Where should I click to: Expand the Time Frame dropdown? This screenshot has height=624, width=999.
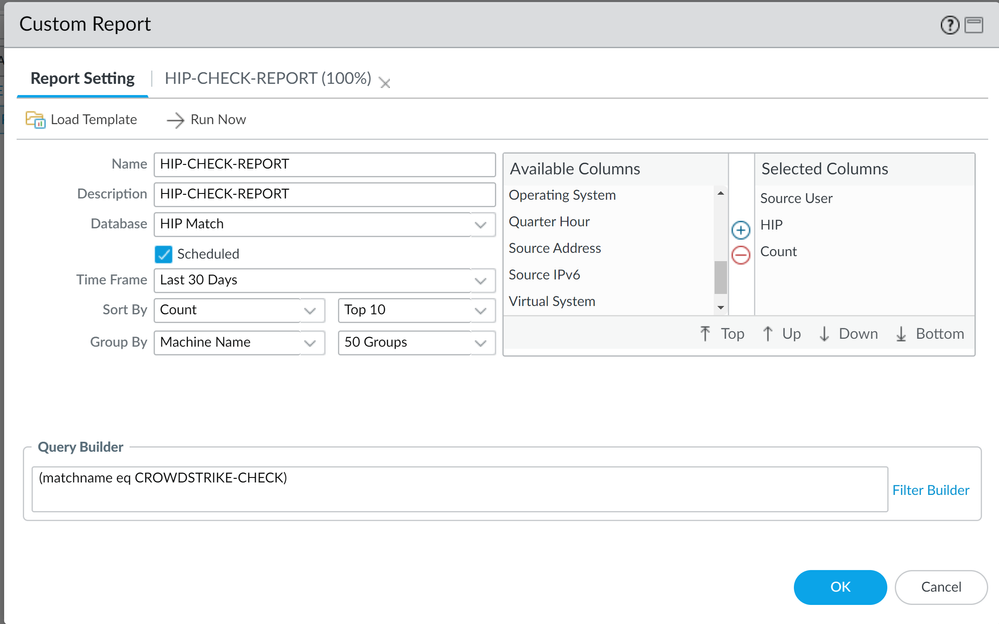tap(481, 281)
